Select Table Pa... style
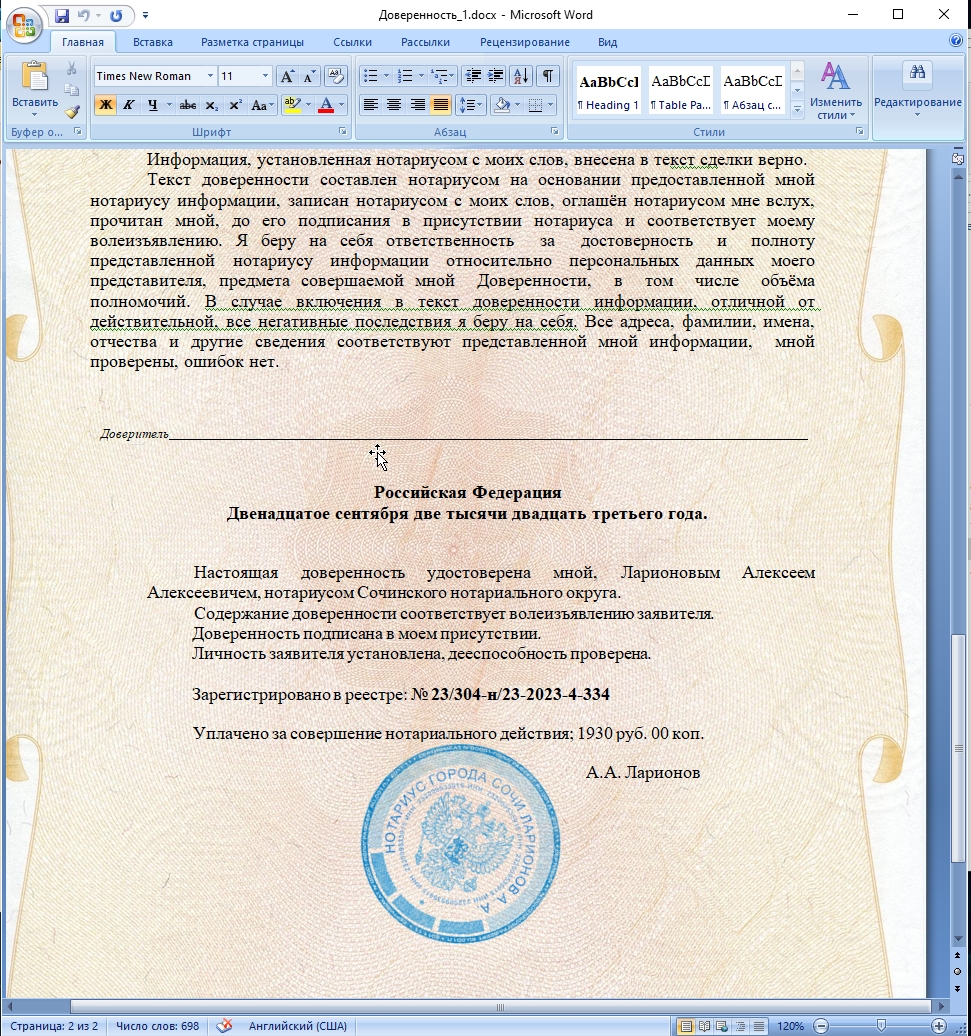 pos(680,91)
